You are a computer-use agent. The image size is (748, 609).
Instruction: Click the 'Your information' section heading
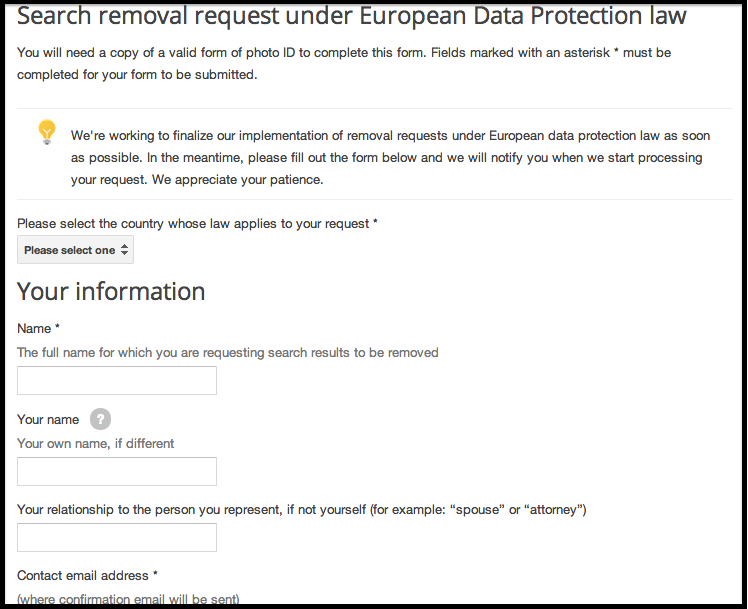click(x=111, y=291)
